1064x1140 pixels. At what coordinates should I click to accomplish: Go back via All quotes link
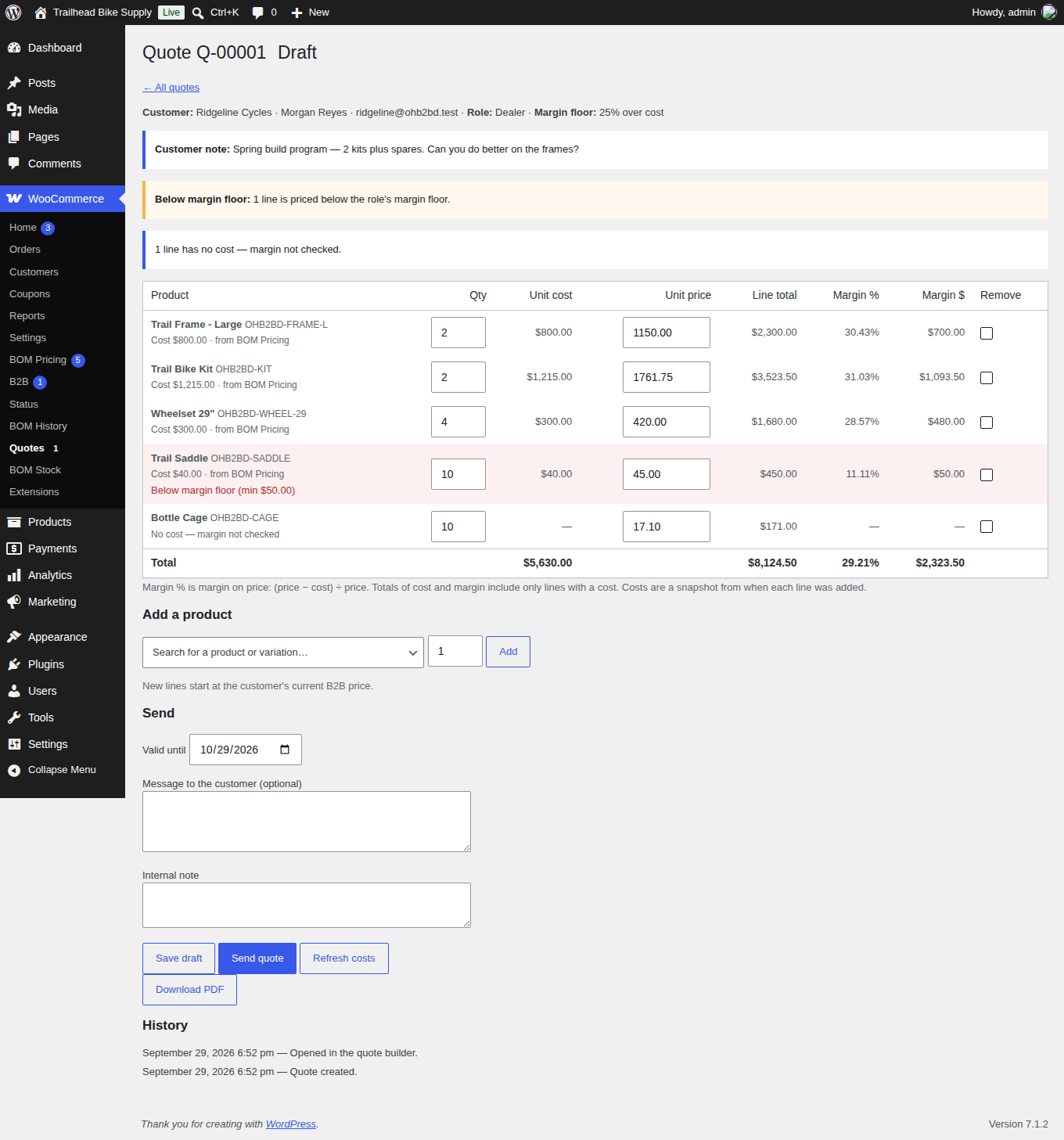(x=171, y=88)
